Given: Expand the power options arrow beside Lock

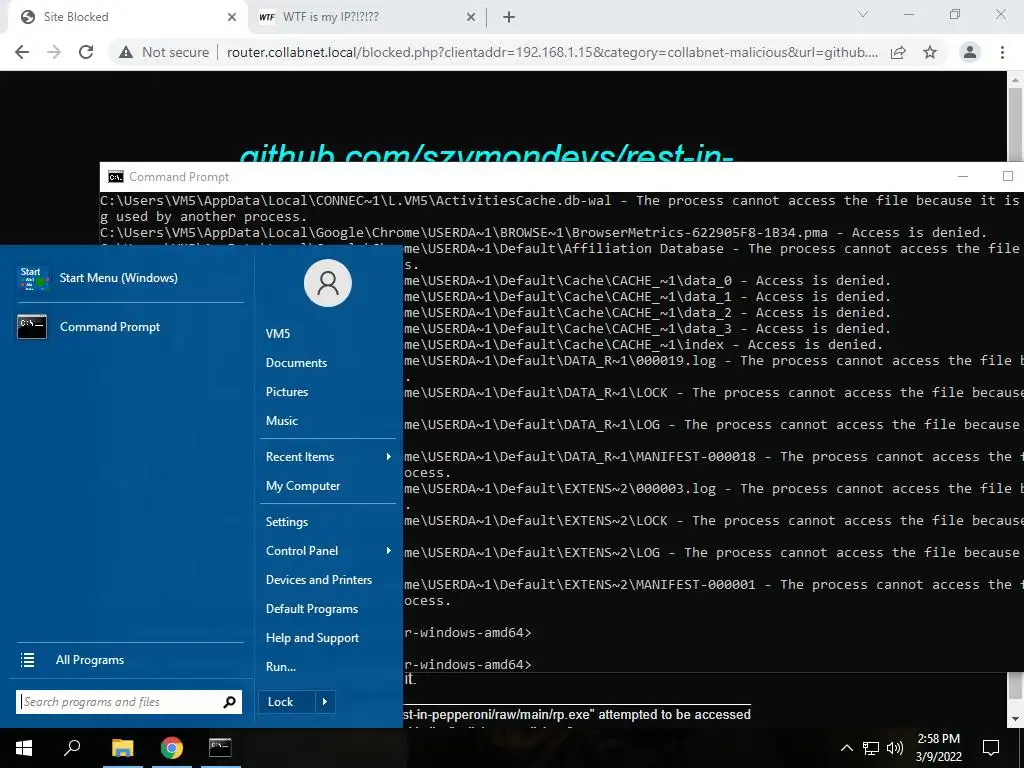Looking at the screenshot, I should (325, 702).
